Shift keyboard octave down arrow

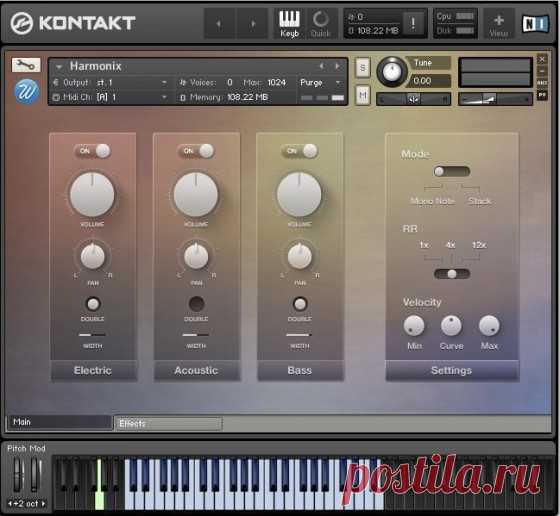click(x=10, y=504)
